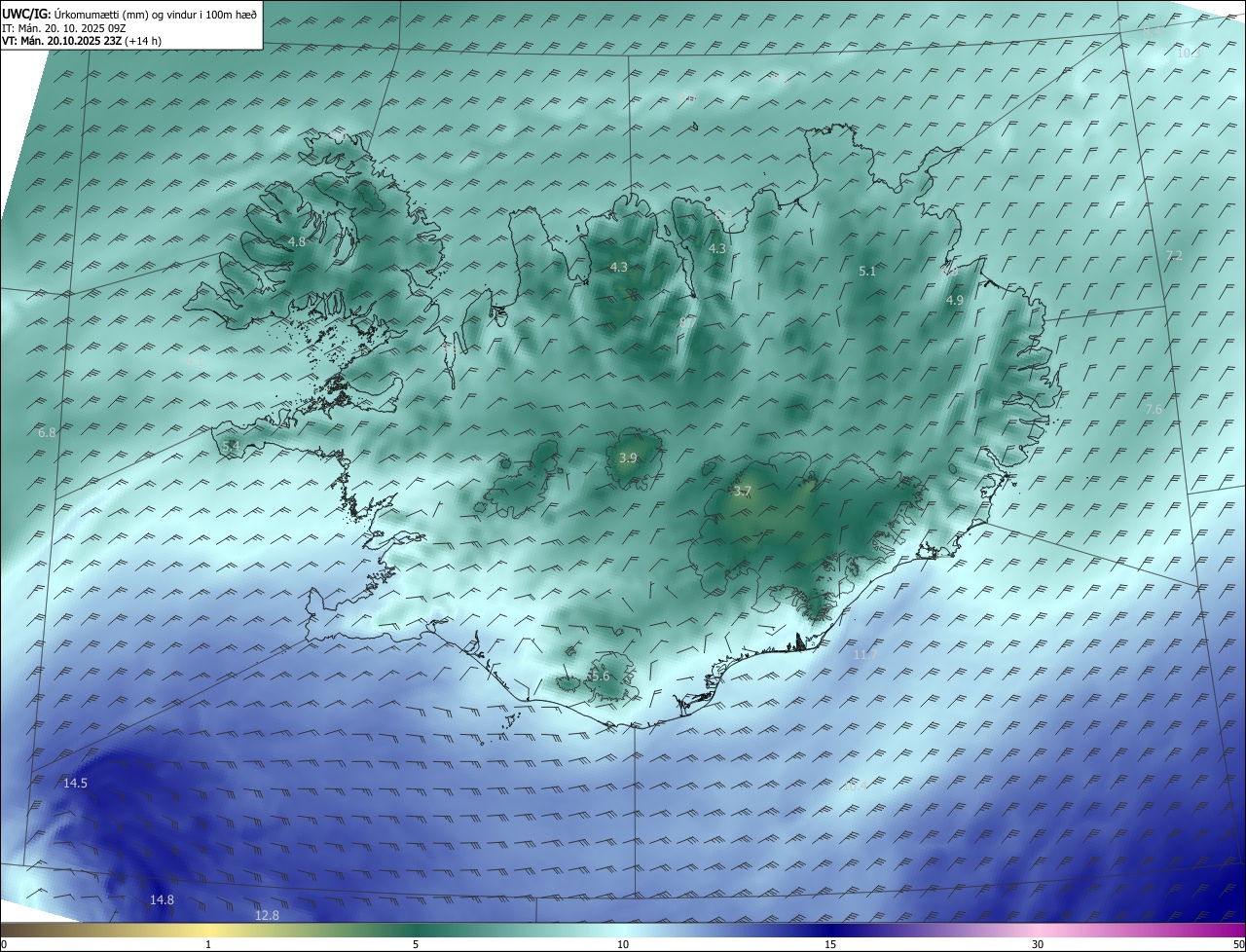Click the 14.5 value in the southwest sea

[x=76, y=784]
